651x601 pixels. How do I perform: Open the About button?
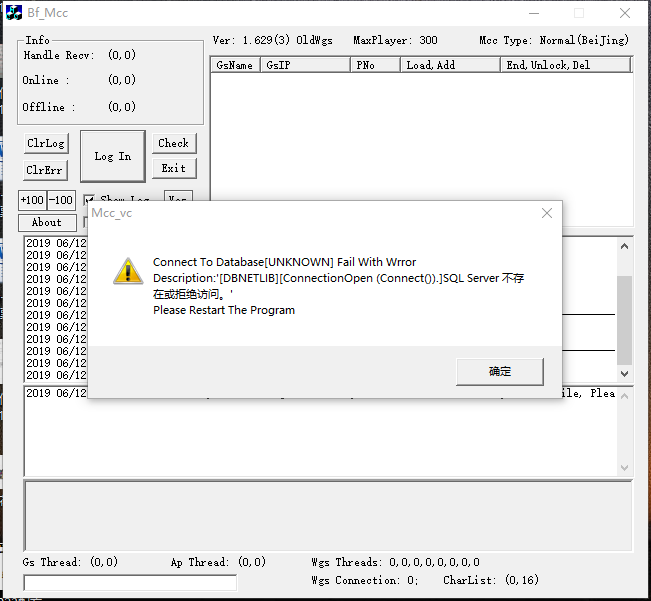(46, 222)
